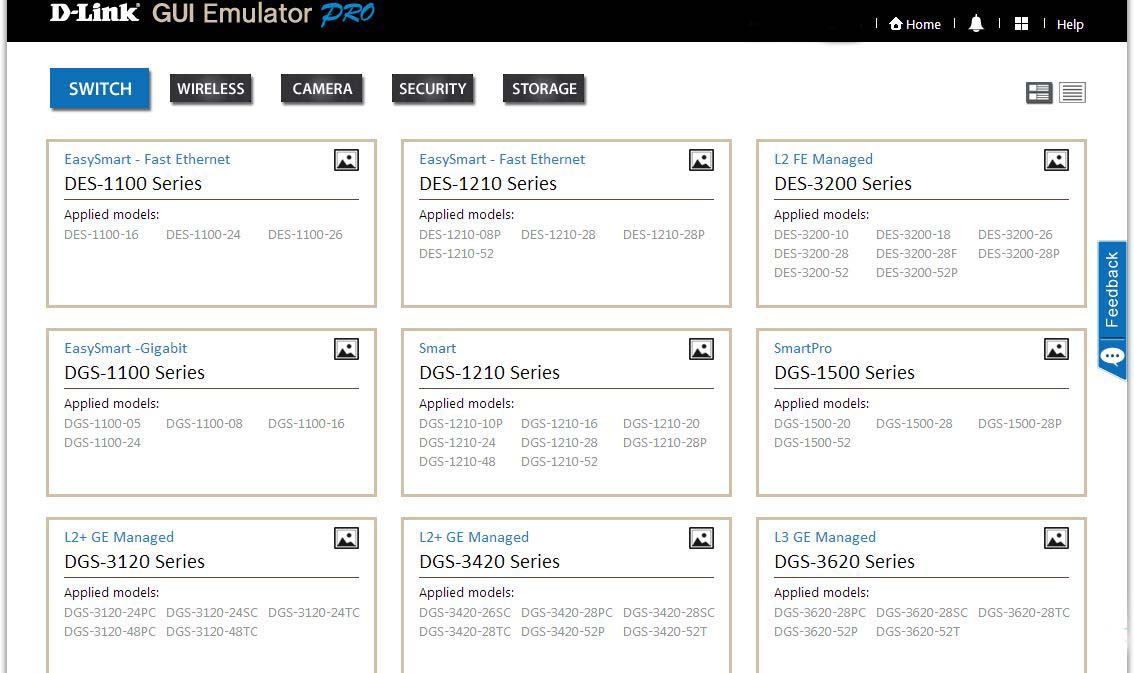Switch to compact list view
The image size is (1134, 673).
tap(1073, 93)
